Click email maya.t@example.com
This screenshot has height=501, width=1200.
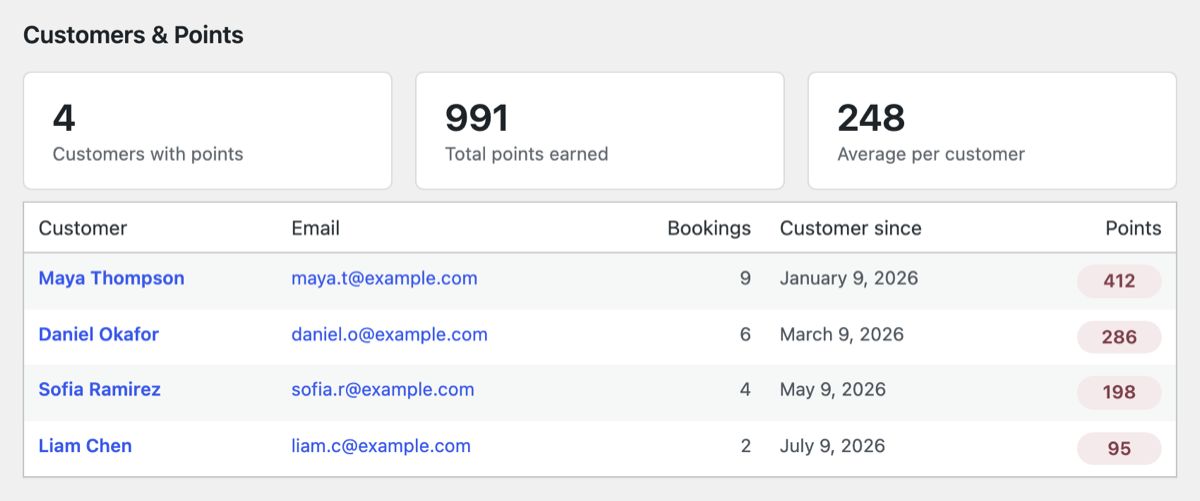click(385, 279)
